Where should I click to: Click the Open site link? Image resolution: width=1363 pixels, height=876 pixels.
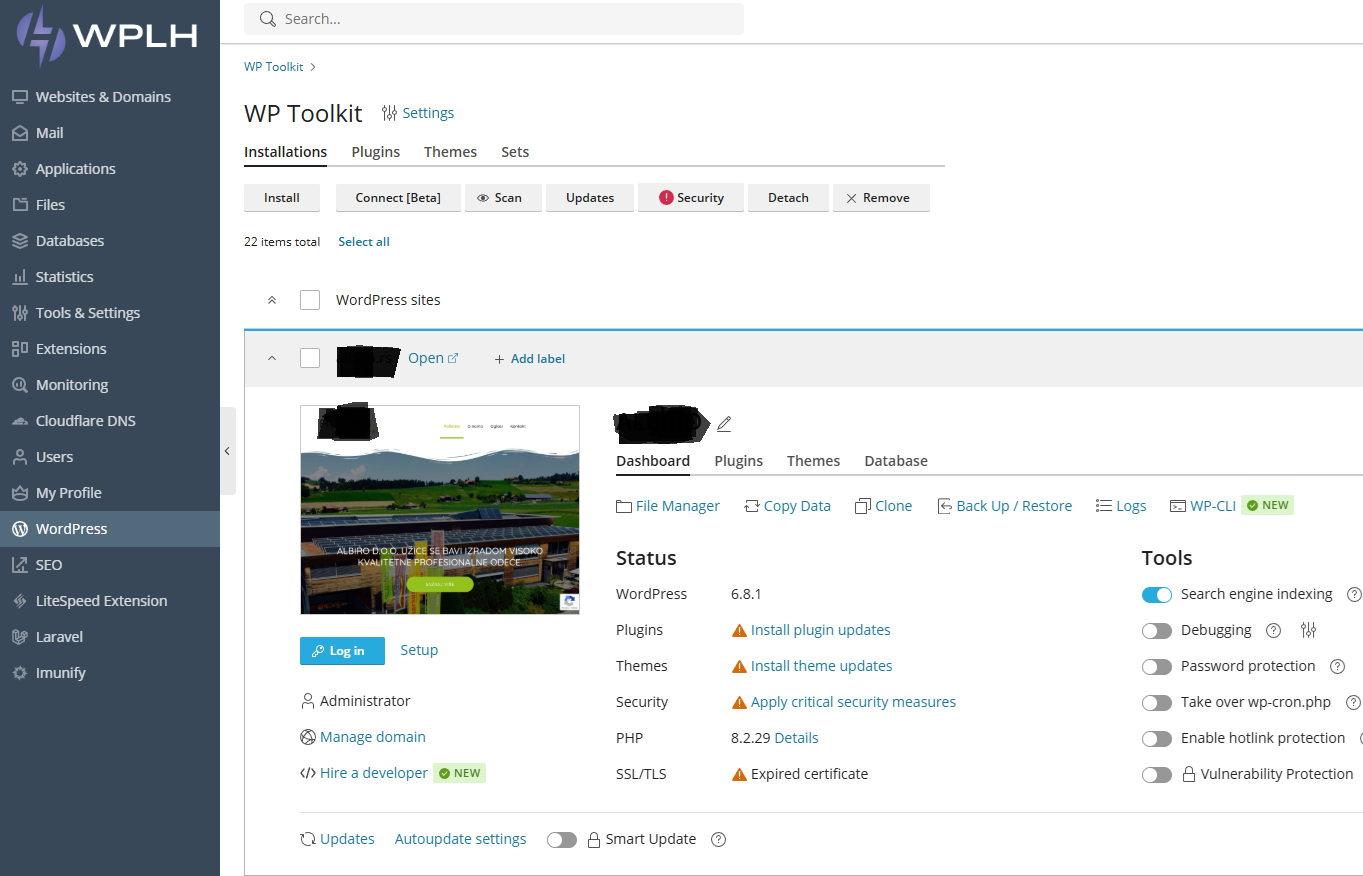433,358
